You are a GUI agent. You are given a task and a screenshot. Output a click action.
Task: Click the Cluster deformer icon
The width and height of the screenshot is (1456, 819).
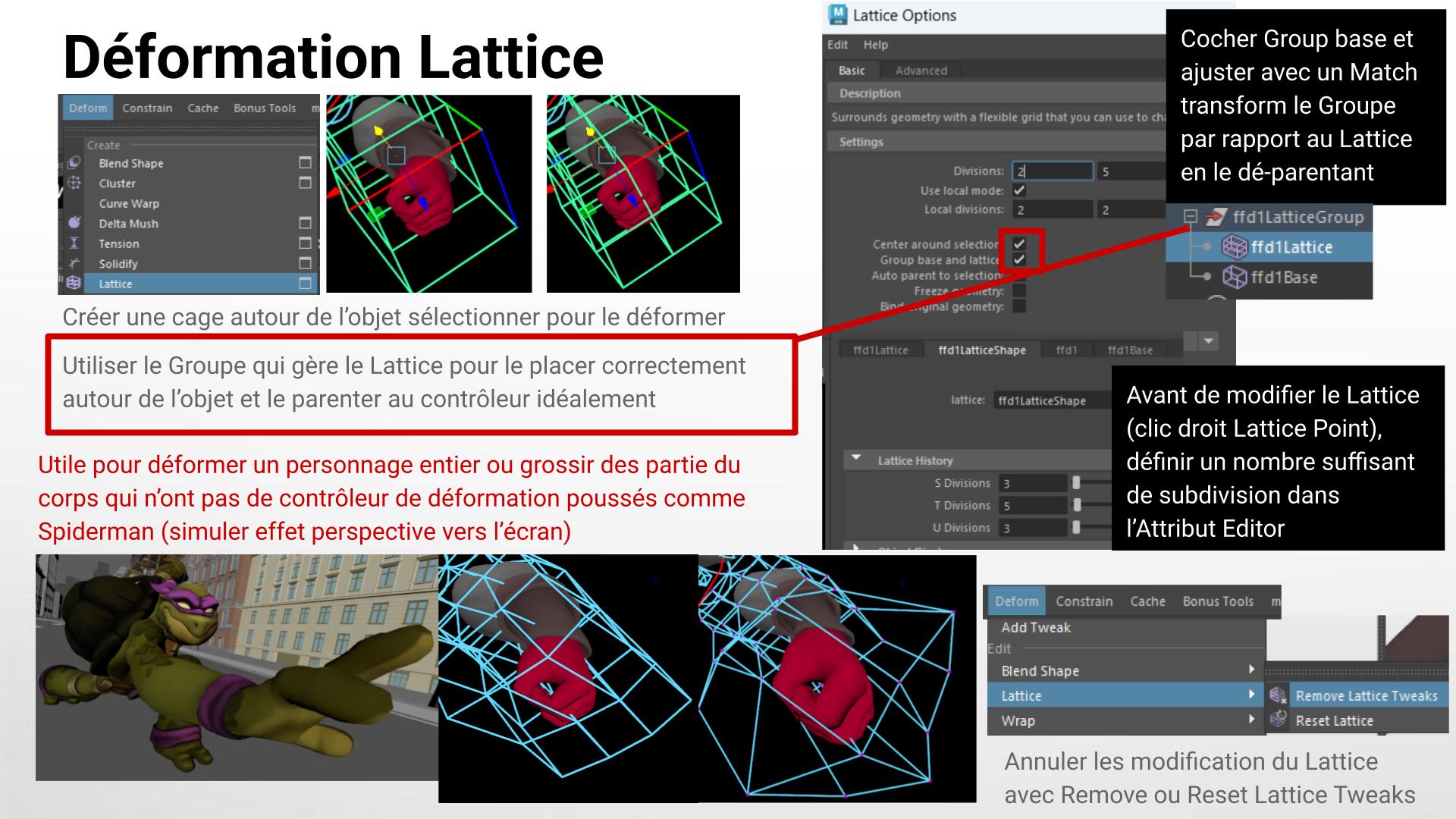[74, 183]
